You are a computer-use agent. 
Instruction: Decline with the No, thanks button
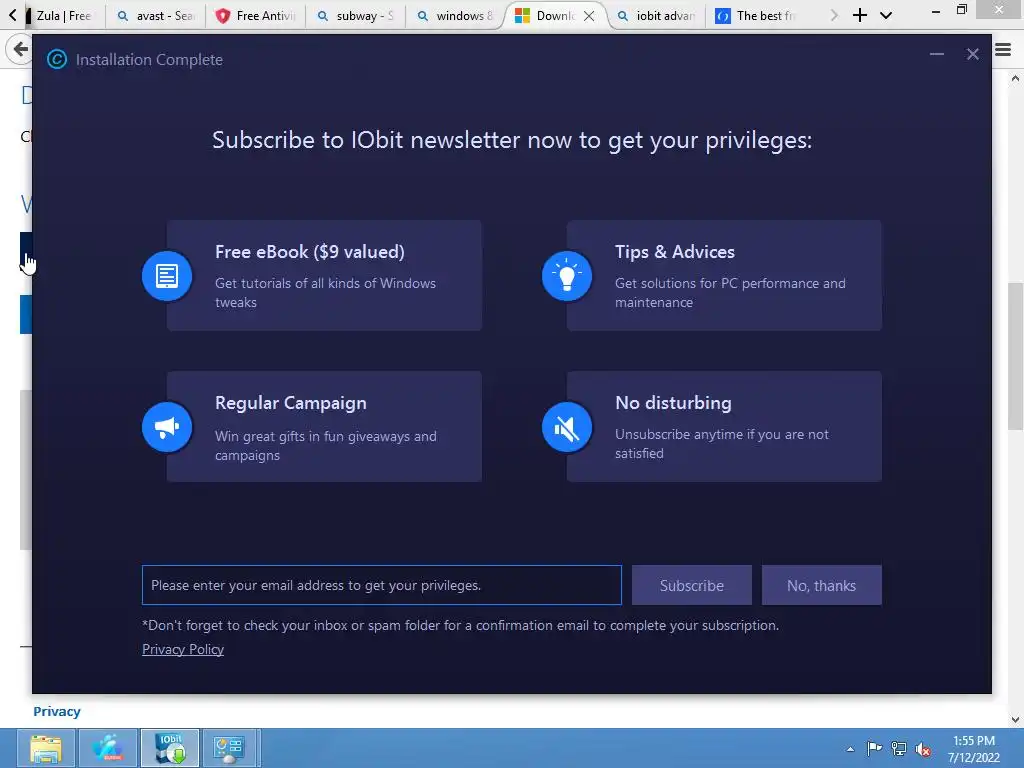coord(822,585)
